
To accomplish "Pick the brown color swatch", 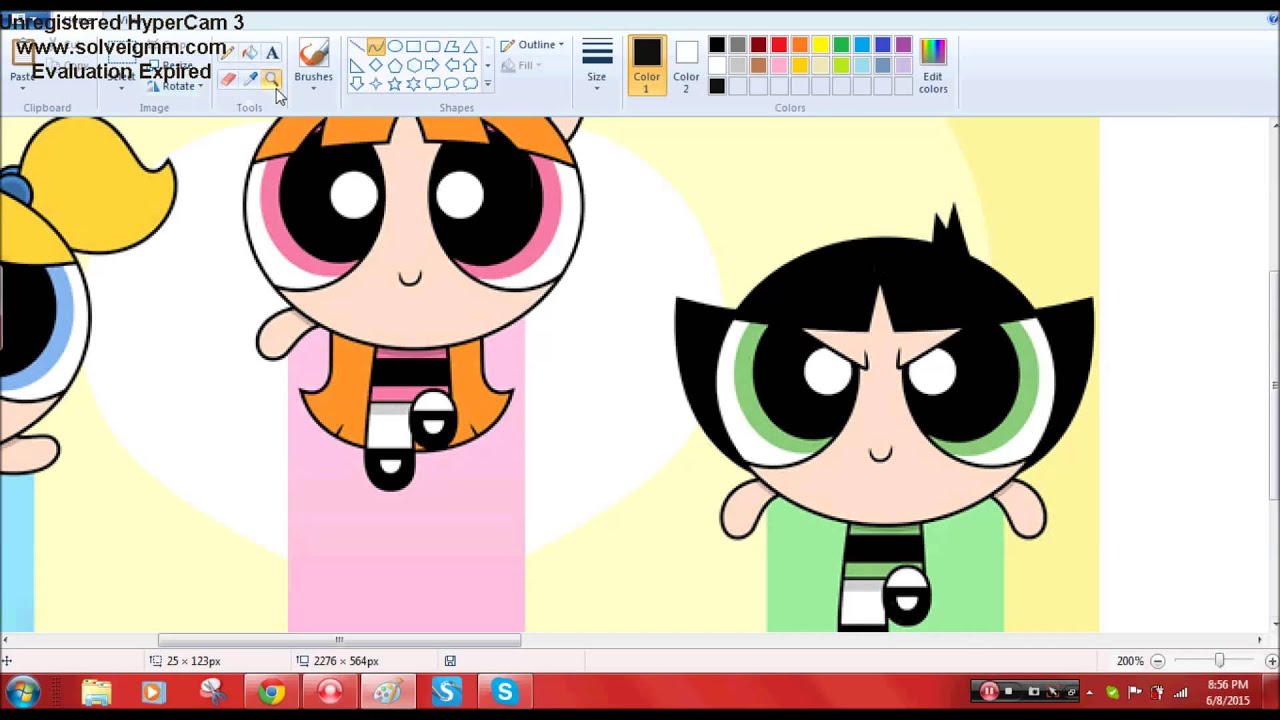I will (758, 66).
